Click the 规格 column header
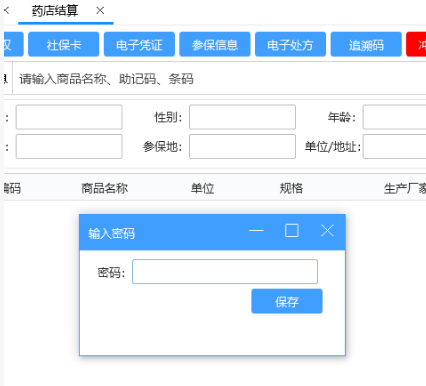 [291, 189]
